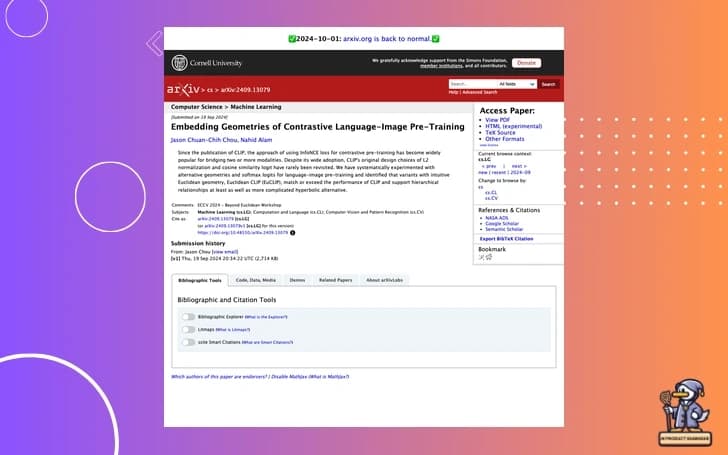Enable the Litmaps toggle
Screen dimensions: 728x455
[188, 329]
